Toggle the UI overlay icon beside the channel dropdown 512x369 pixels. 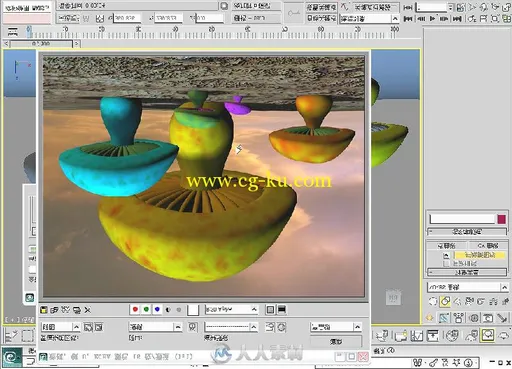tap(270, 310)
